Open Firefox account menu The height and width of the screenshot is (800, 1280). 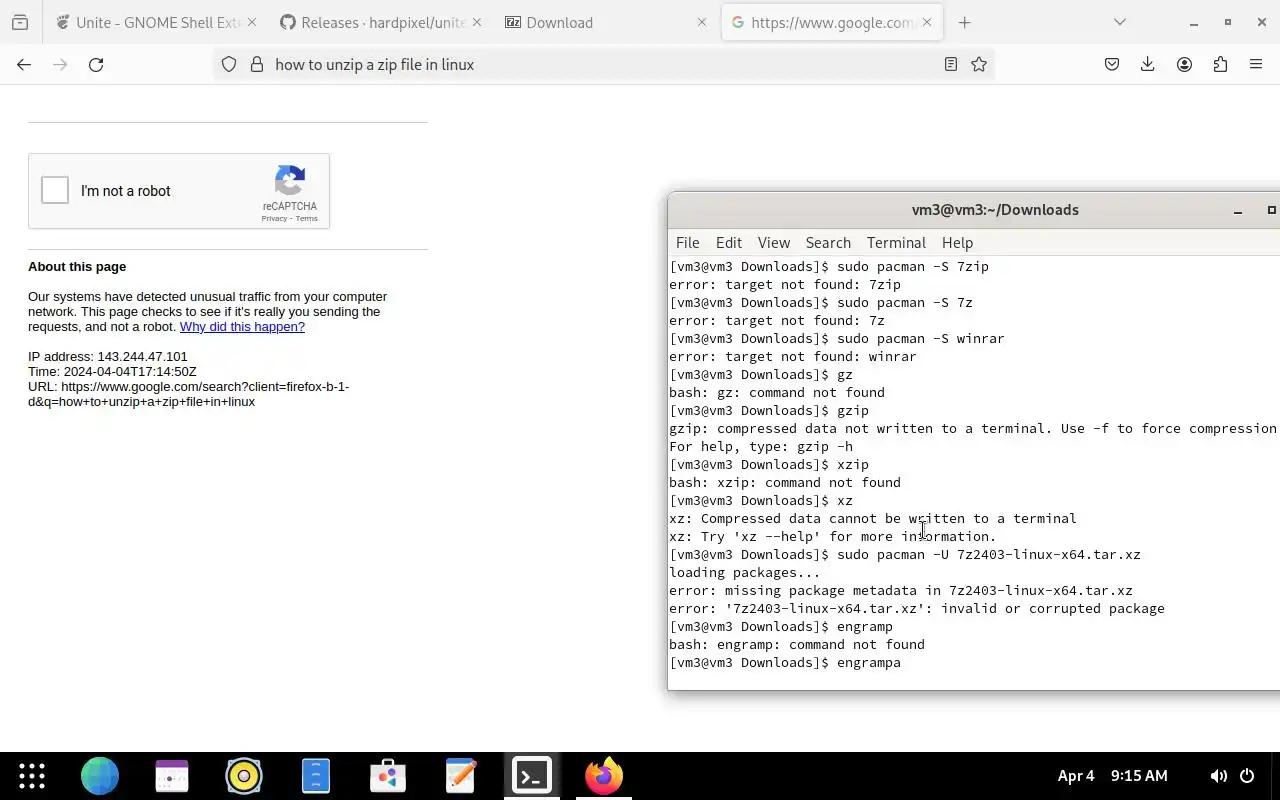[x=1184, y=64]
